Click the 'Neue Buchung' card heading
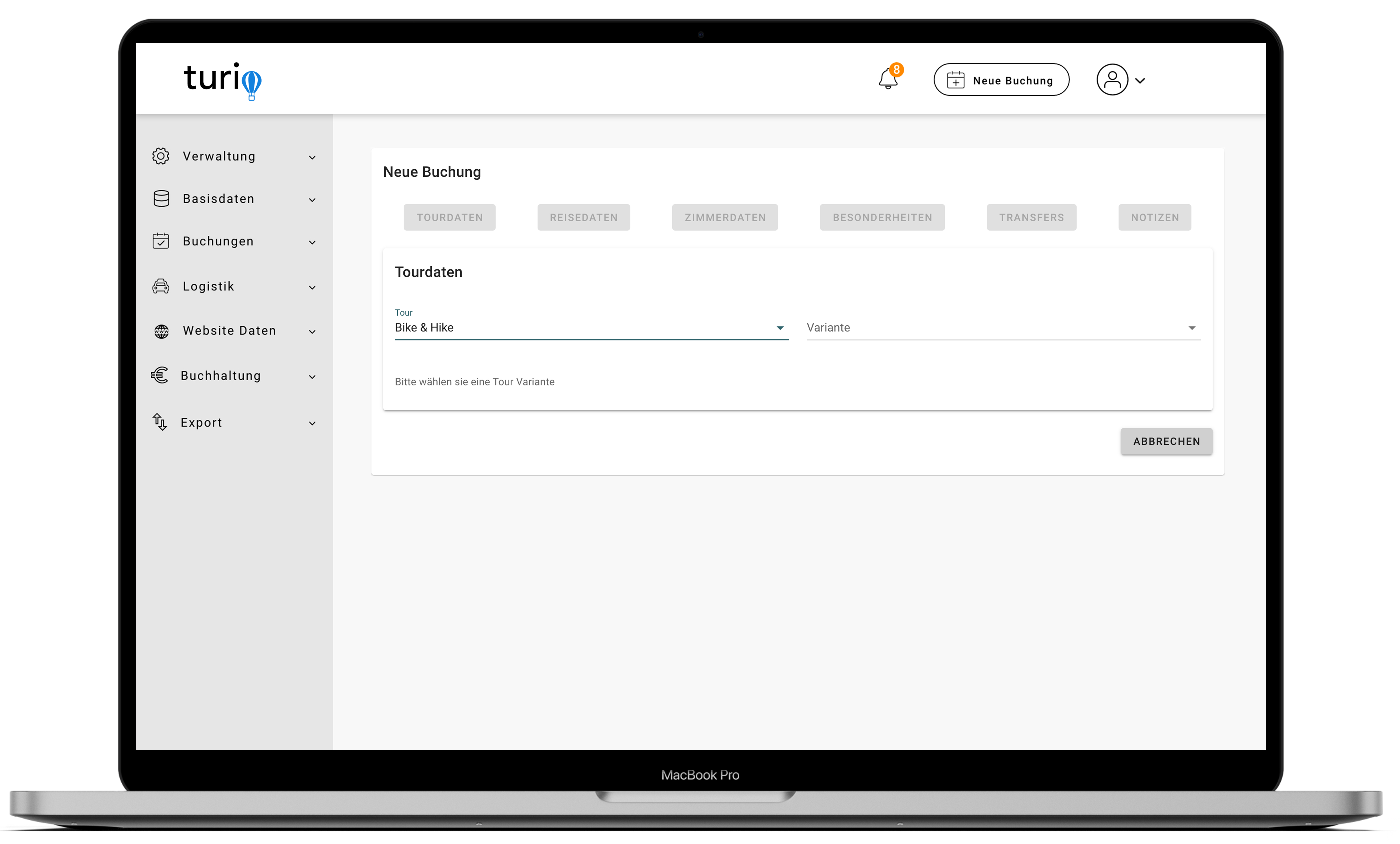Viewport: 1400px width, 844px height. [x=432, y=172]
